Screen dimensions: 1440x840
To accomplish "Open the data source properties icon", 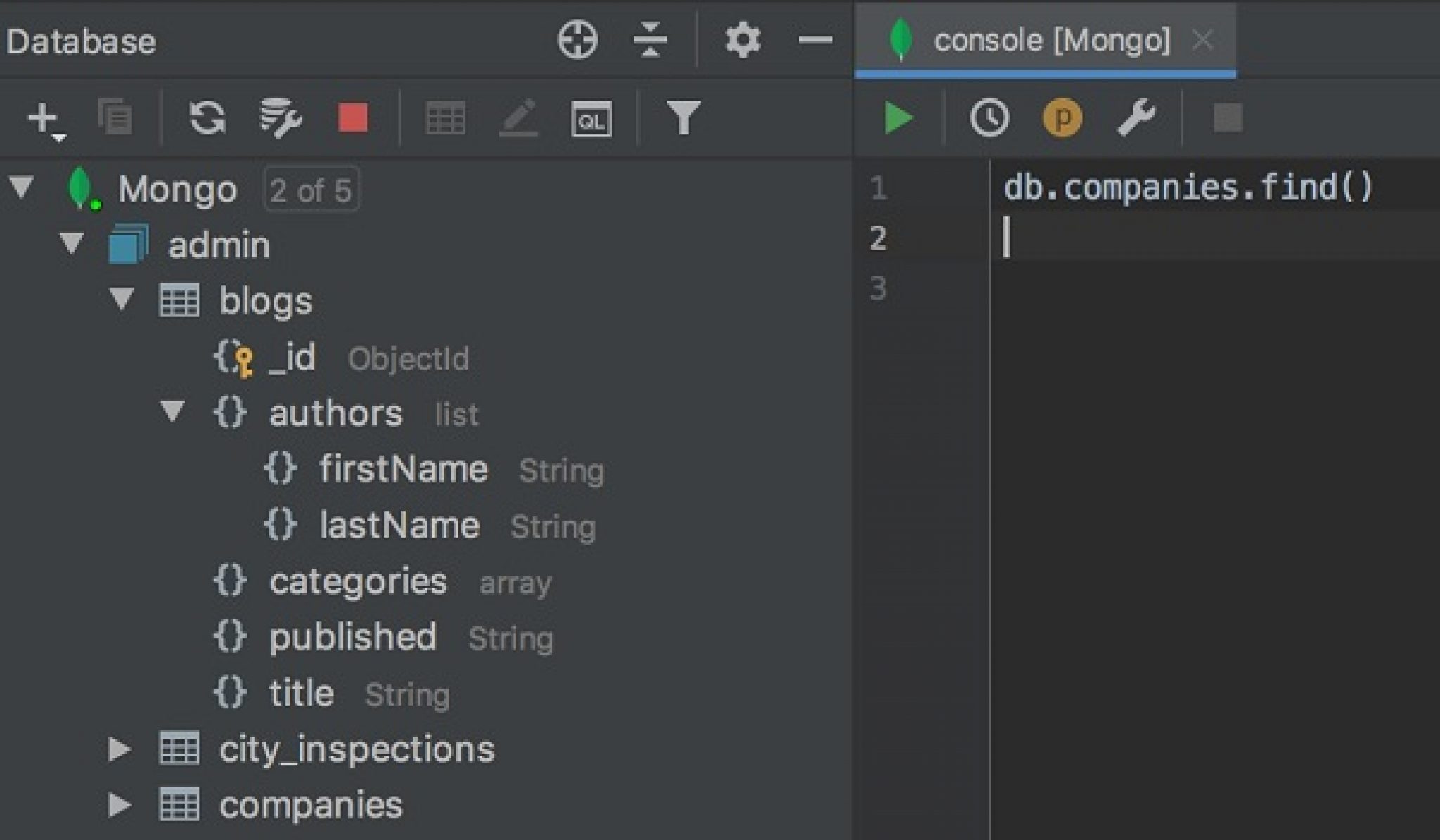I will pyautogui.click(x=281, y=118).
